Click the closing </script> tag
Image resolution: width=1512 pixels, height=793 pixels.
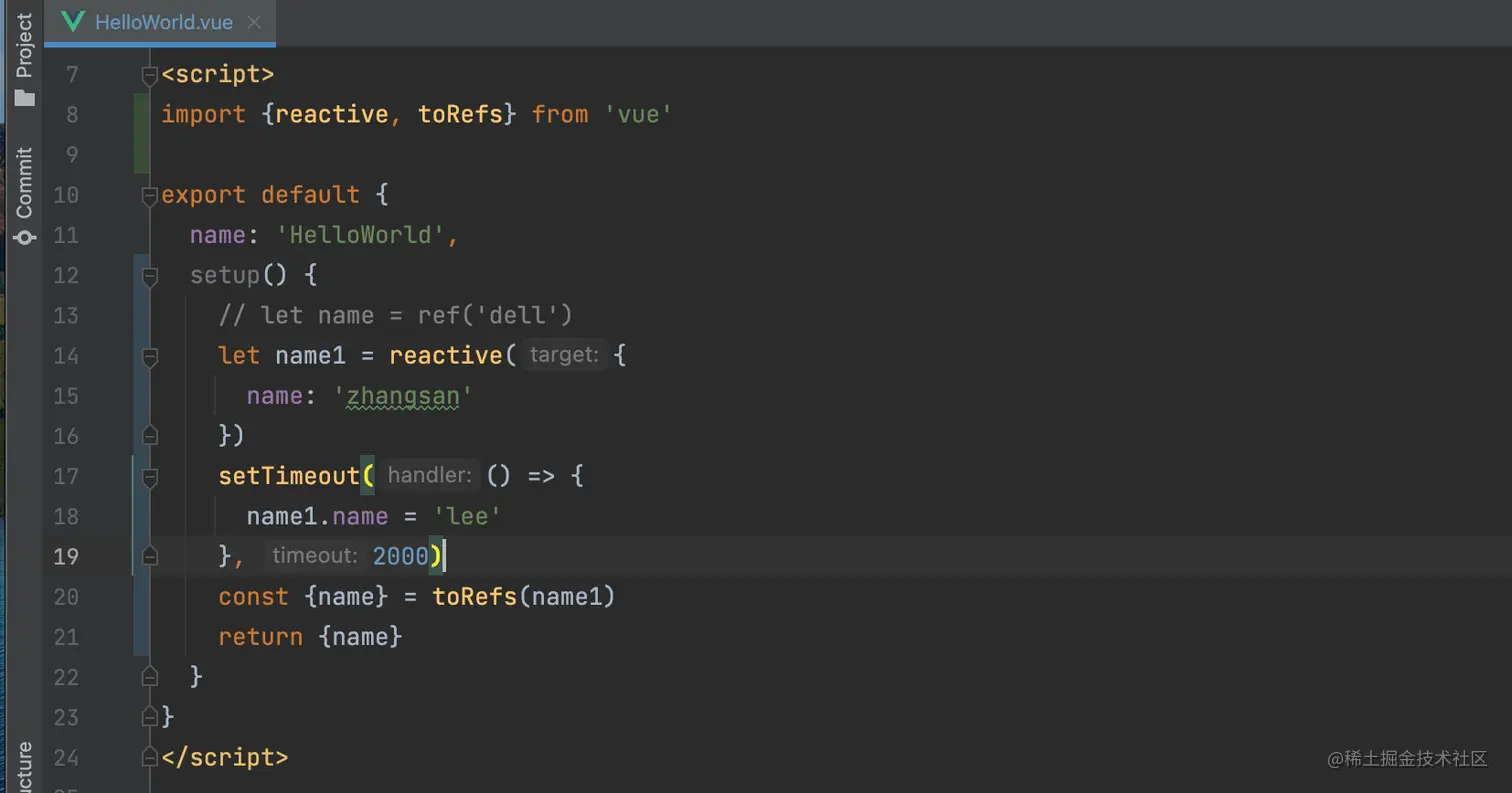(x=225, y=757)
